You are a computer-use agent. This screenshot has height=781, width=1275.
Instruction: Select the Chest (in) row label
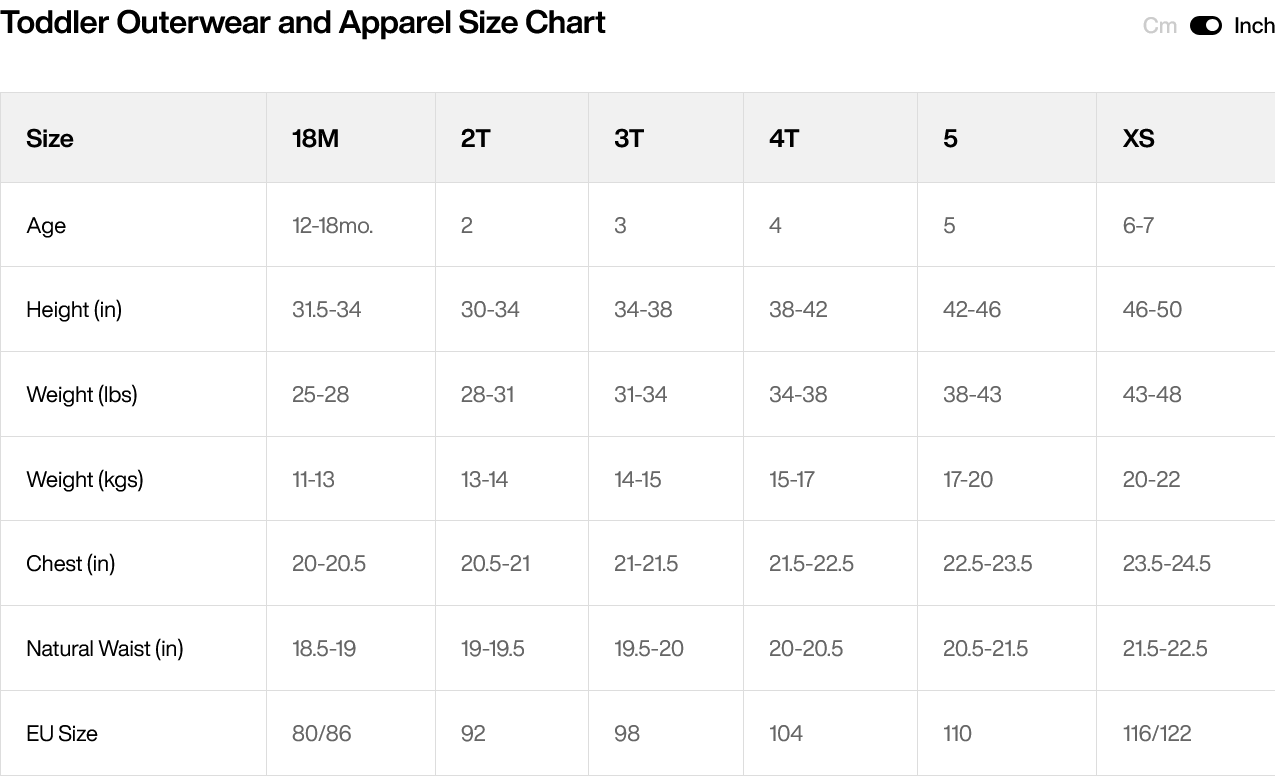coord(70,564)
